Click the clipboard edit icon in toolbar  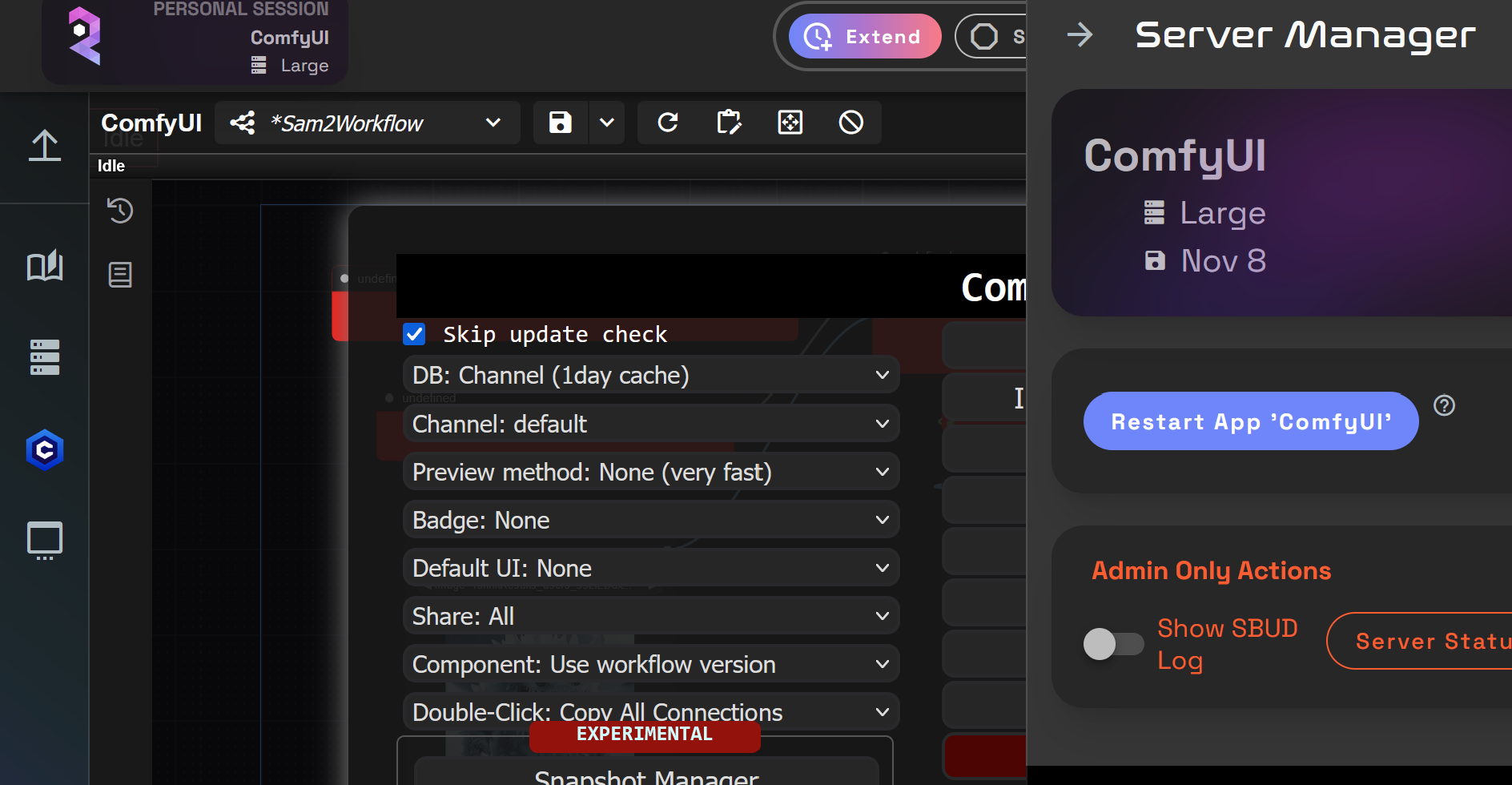coord(729,123)
